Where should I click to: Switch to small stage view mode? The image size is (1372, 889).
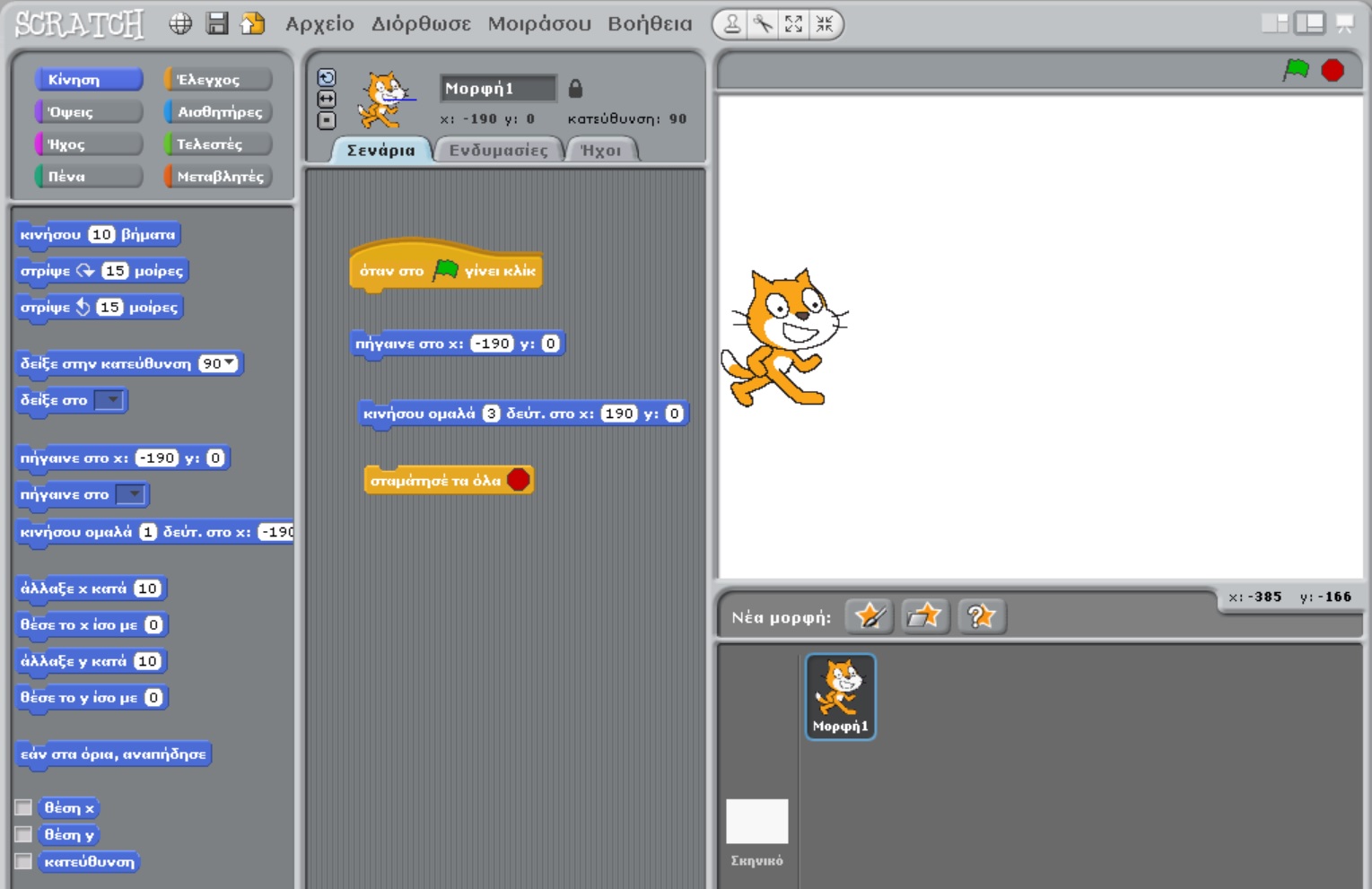[1274, 23]
